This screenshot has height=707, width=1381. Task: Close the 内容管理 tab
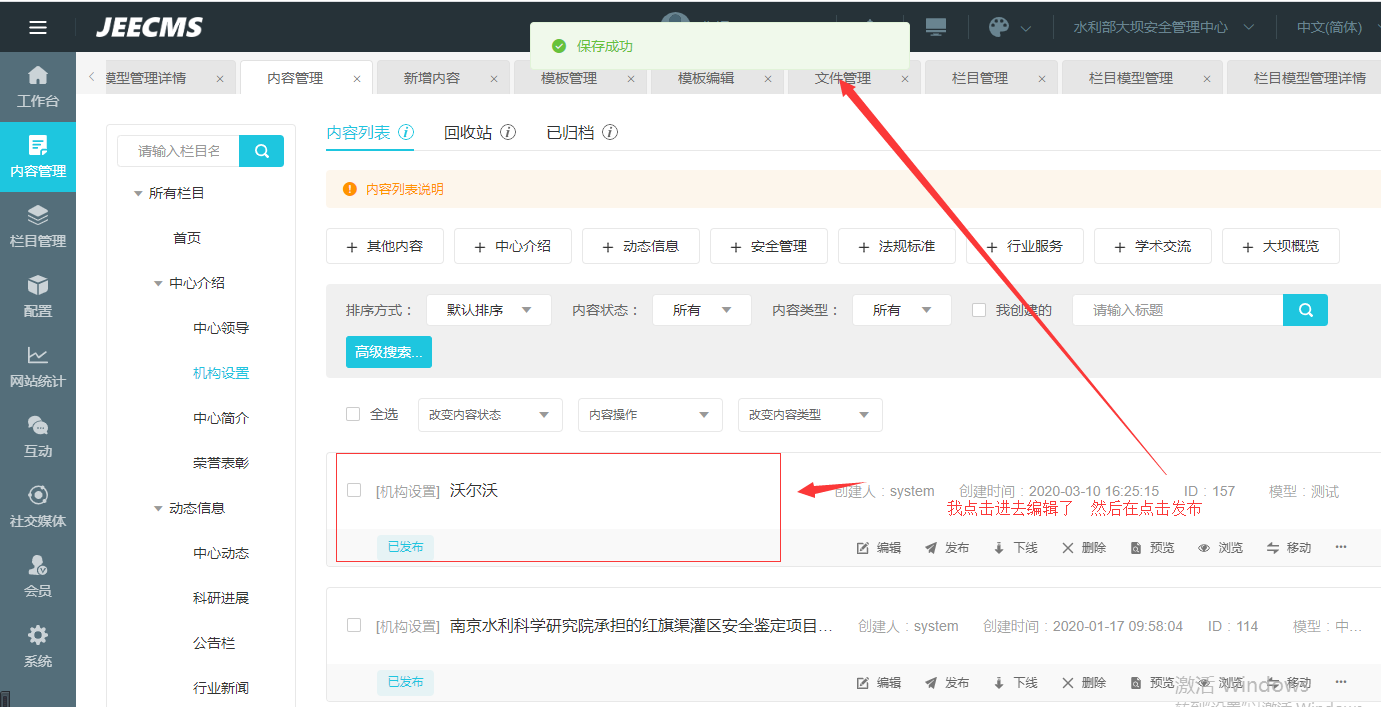coord(357,79)
